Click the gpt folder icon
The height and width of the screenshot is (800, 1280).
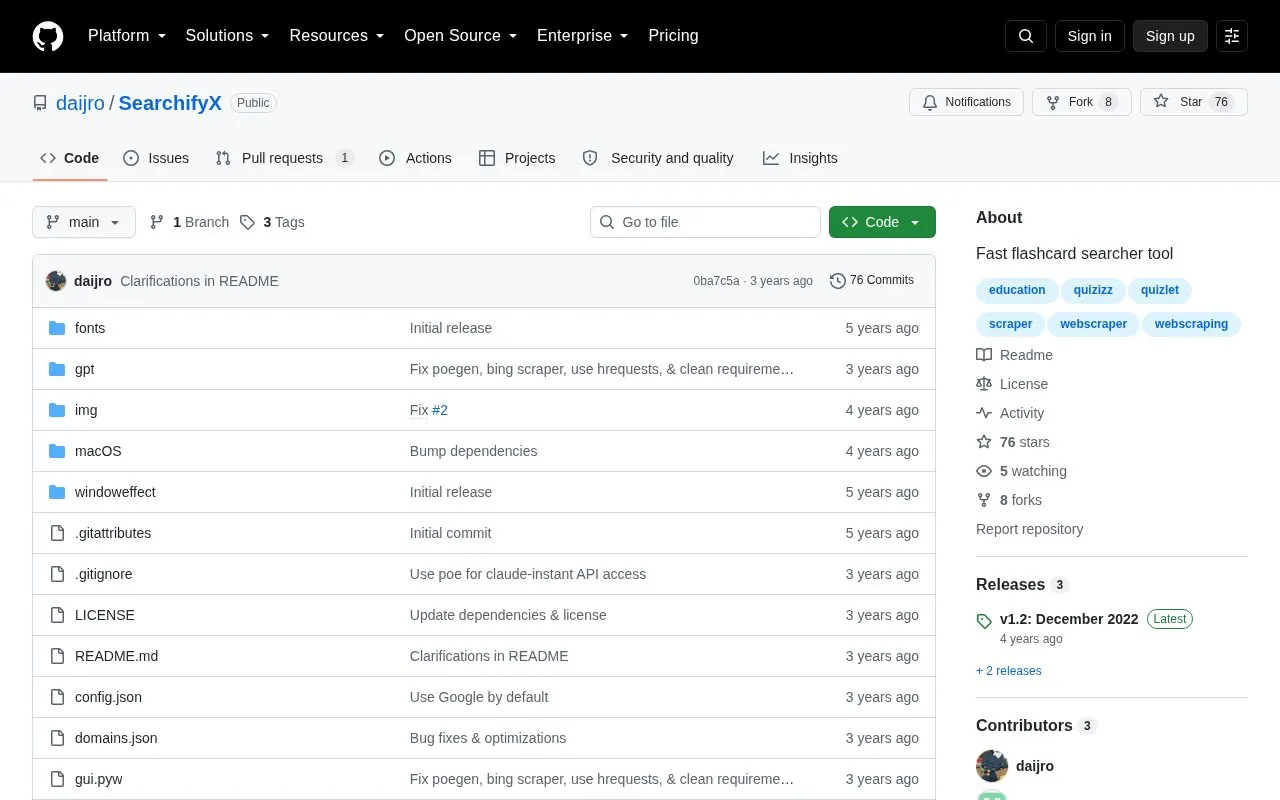(57, 369)
